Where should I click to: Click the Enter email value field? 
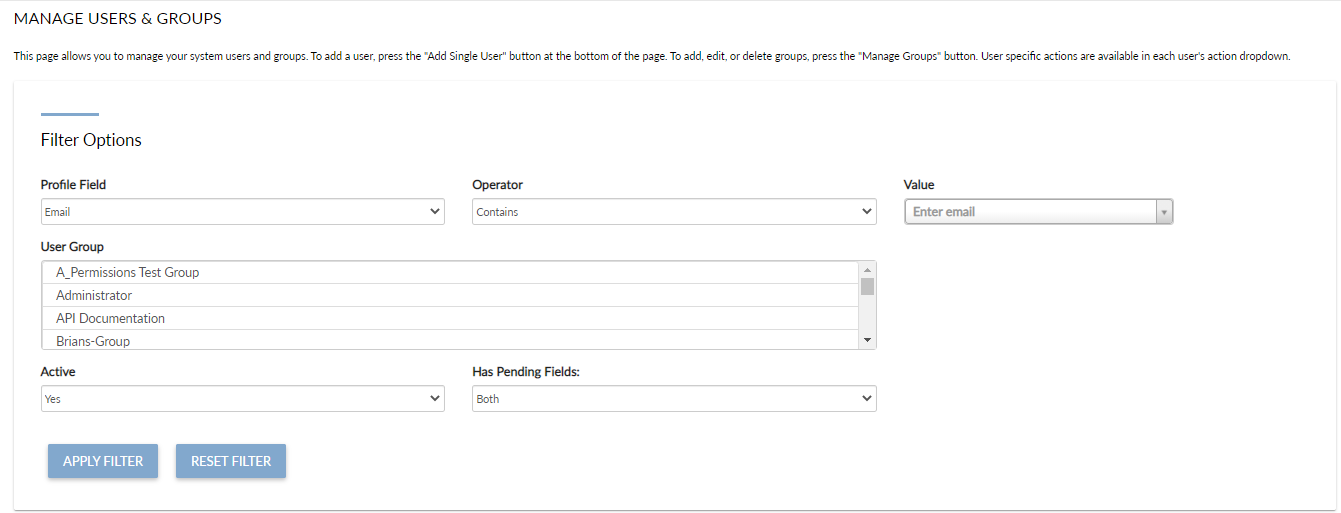1030,212
